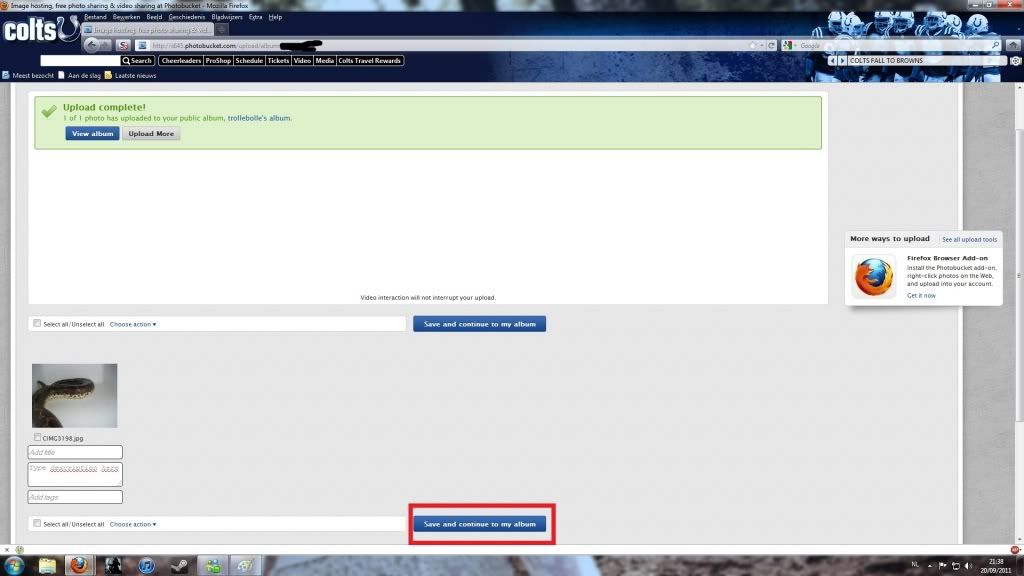Click the site identity icon in address bar

tap(142, 46)
